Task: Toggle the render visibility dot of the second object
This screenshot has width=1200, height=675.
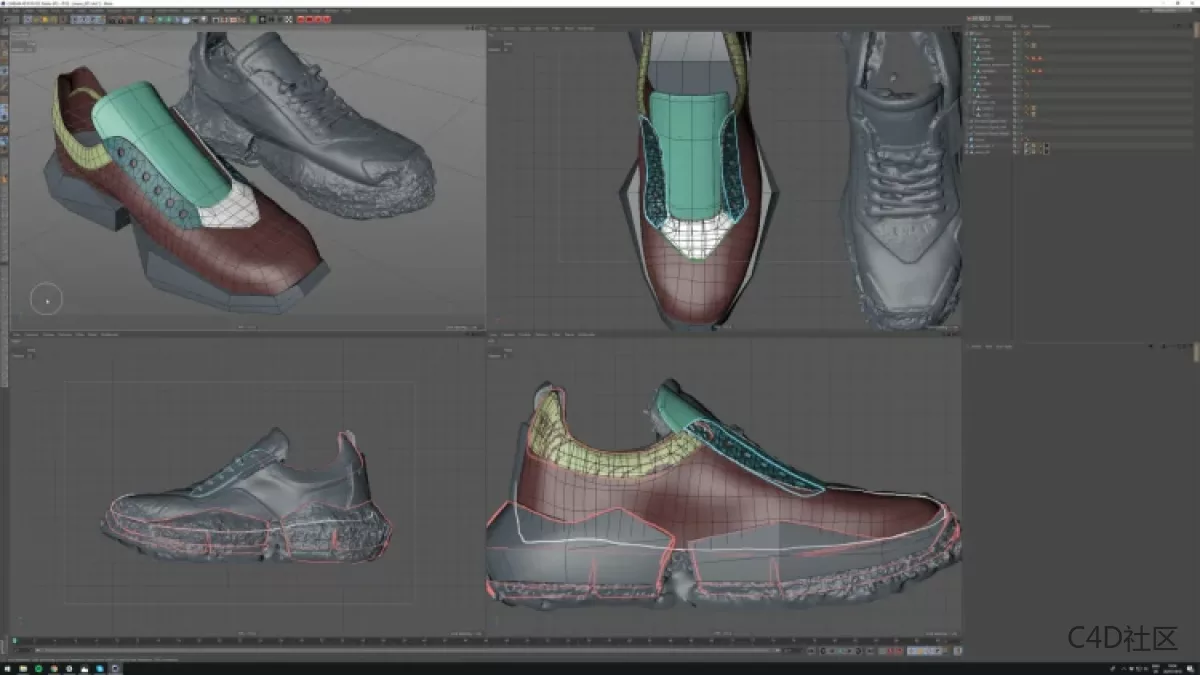Action: coord(1014,40)
